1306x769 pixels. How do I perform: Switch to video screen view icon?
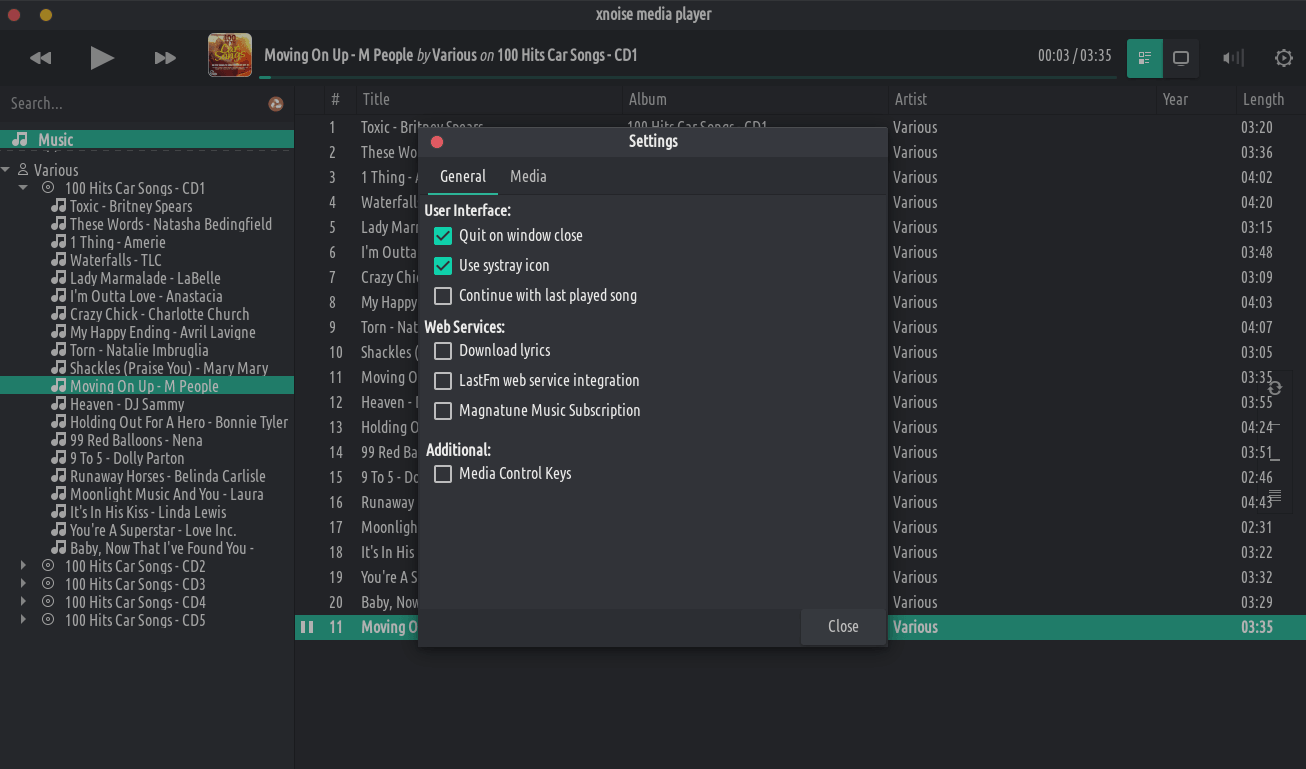(1181, 58)
